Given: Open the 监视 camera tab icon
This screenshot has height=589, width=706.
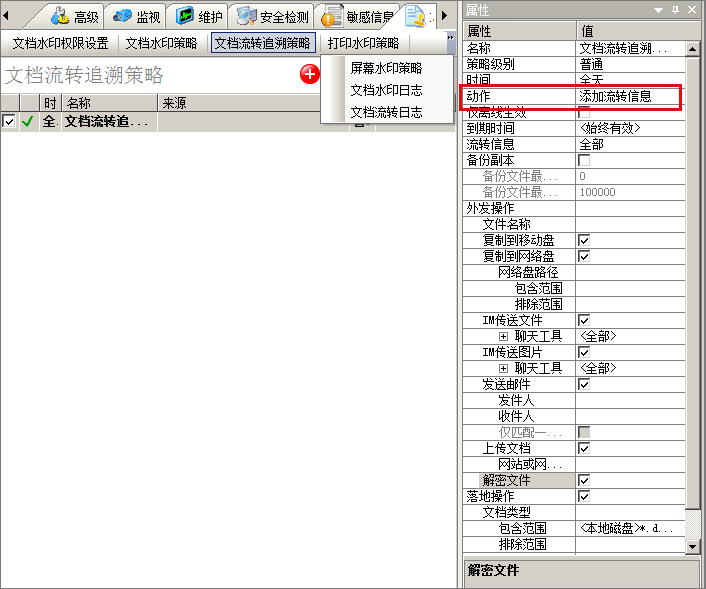Looking at the screenshot, I should coord(122,16).
